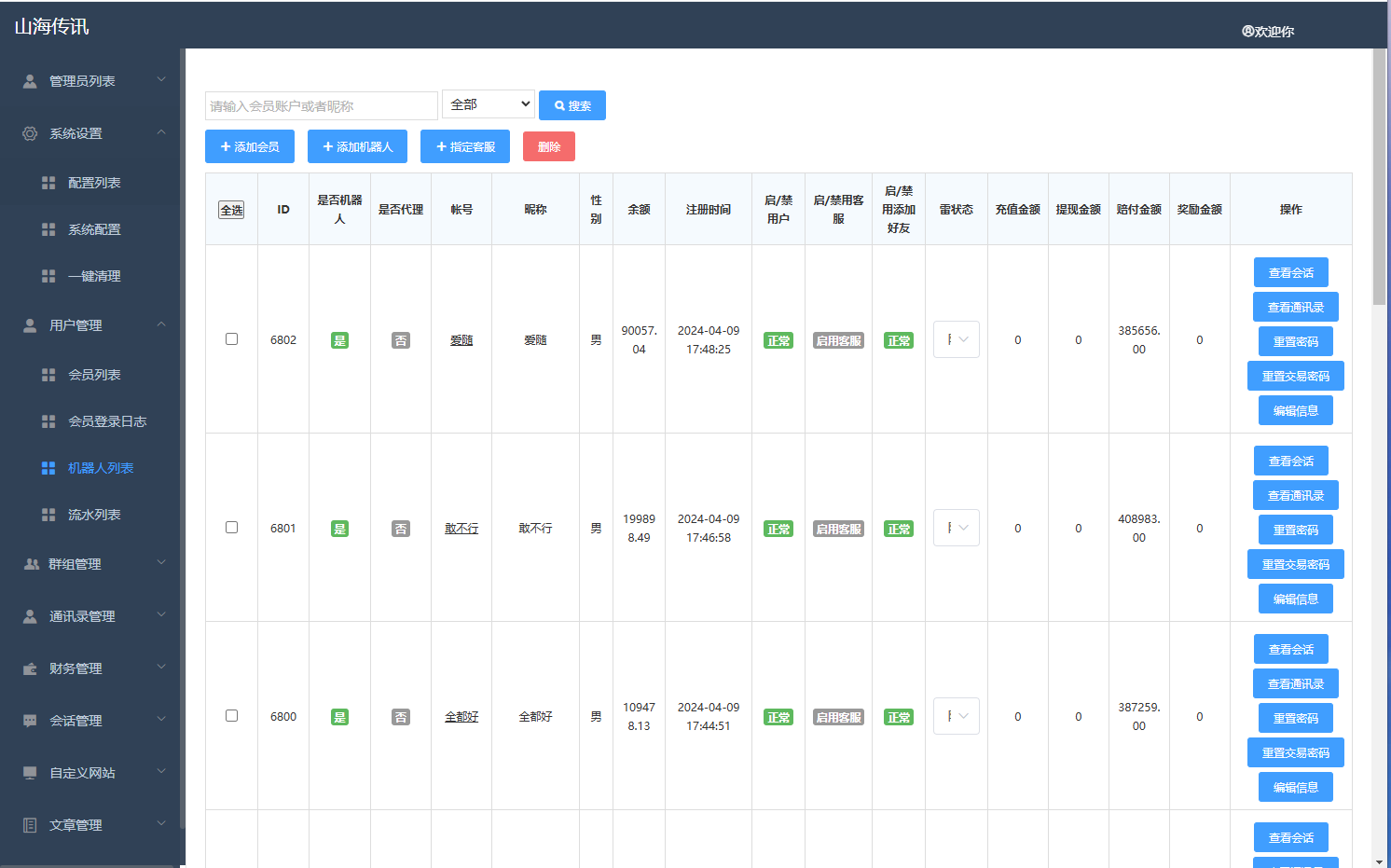Image resolution: width=1391 pixels, height=868 pixels.
Task: Click the 会员登录日志 grid icon
Action: (x=48, y=421)
